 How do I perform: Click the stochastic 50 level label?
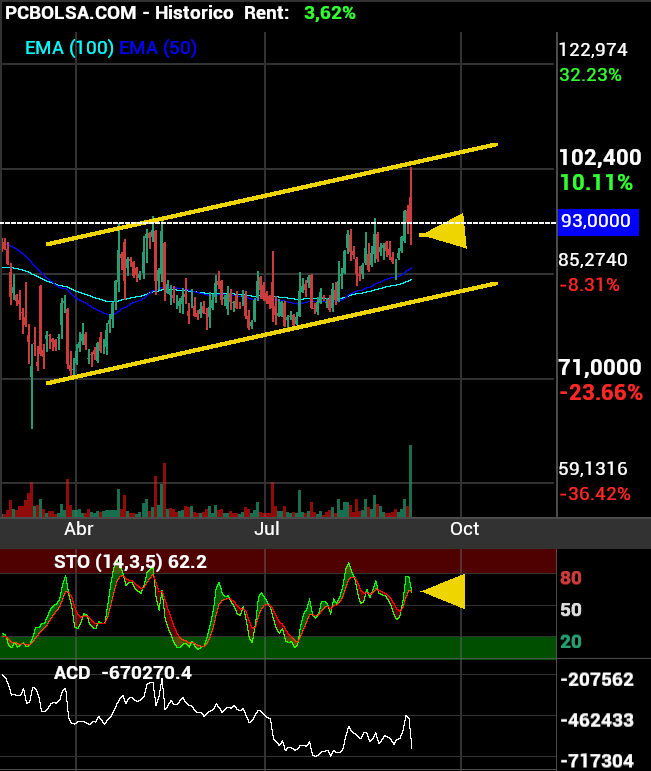[x=571, y=610]
